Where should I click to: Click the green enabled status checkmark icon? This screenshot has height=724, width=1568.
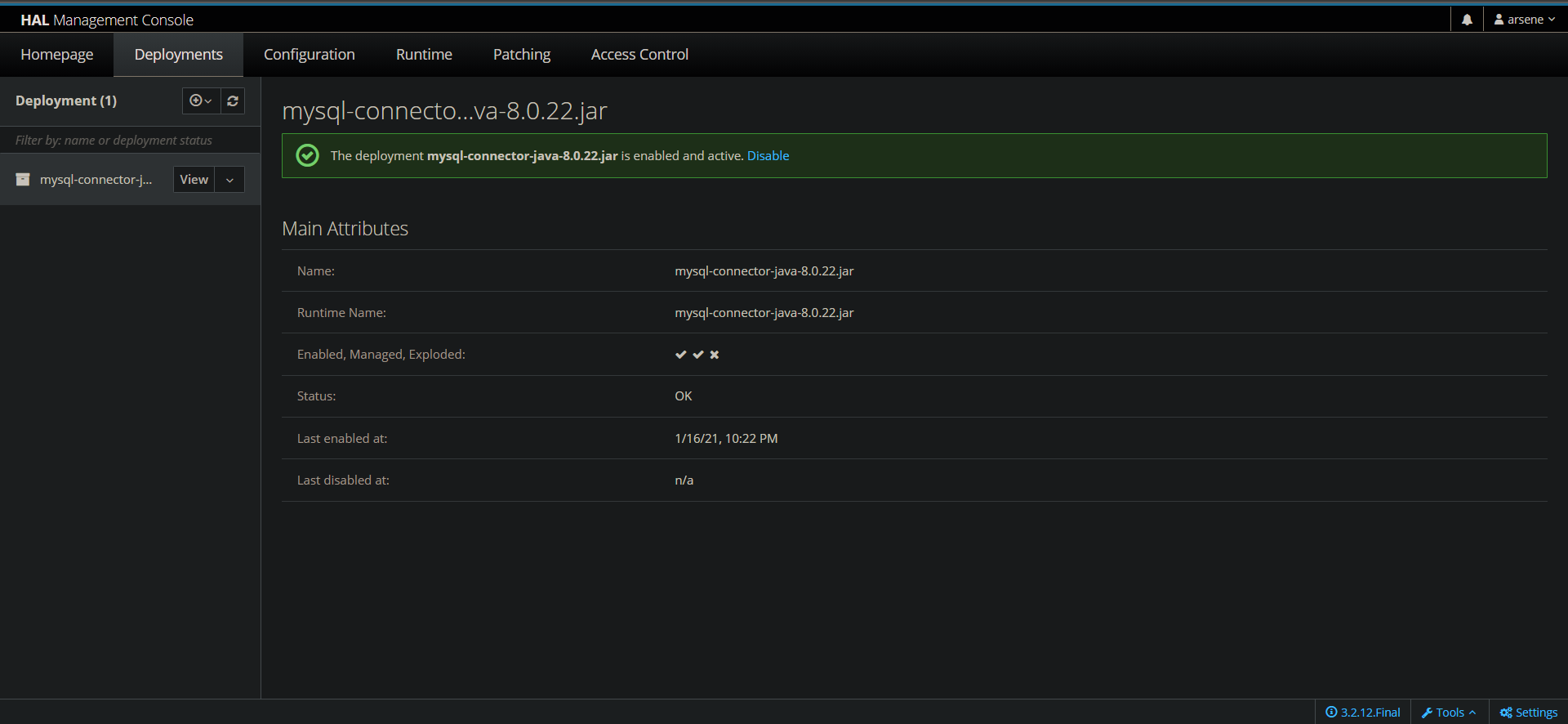coord(307,155)
